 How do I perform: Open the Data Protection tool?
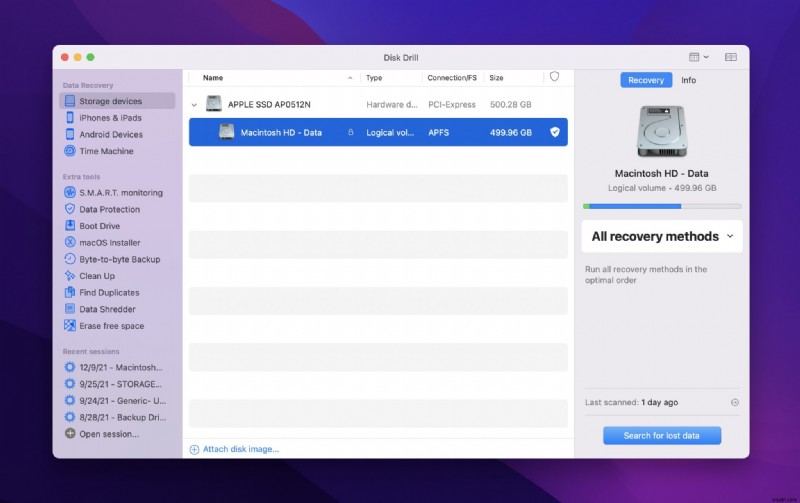109,209
